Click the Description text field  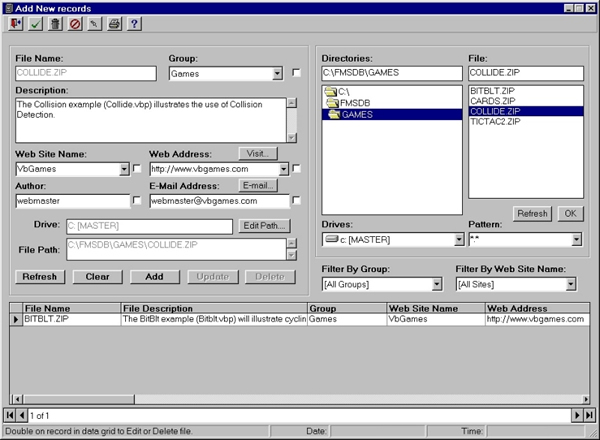tap(150, 119)
